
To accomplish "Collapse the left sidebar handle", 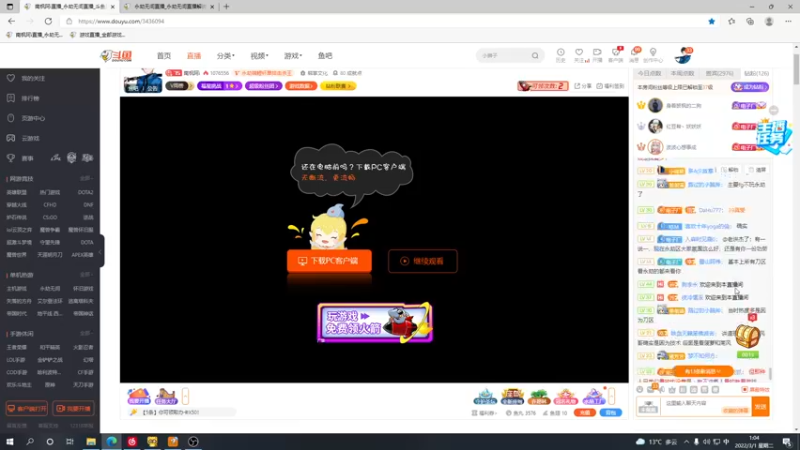I will (x=101, y=251).
